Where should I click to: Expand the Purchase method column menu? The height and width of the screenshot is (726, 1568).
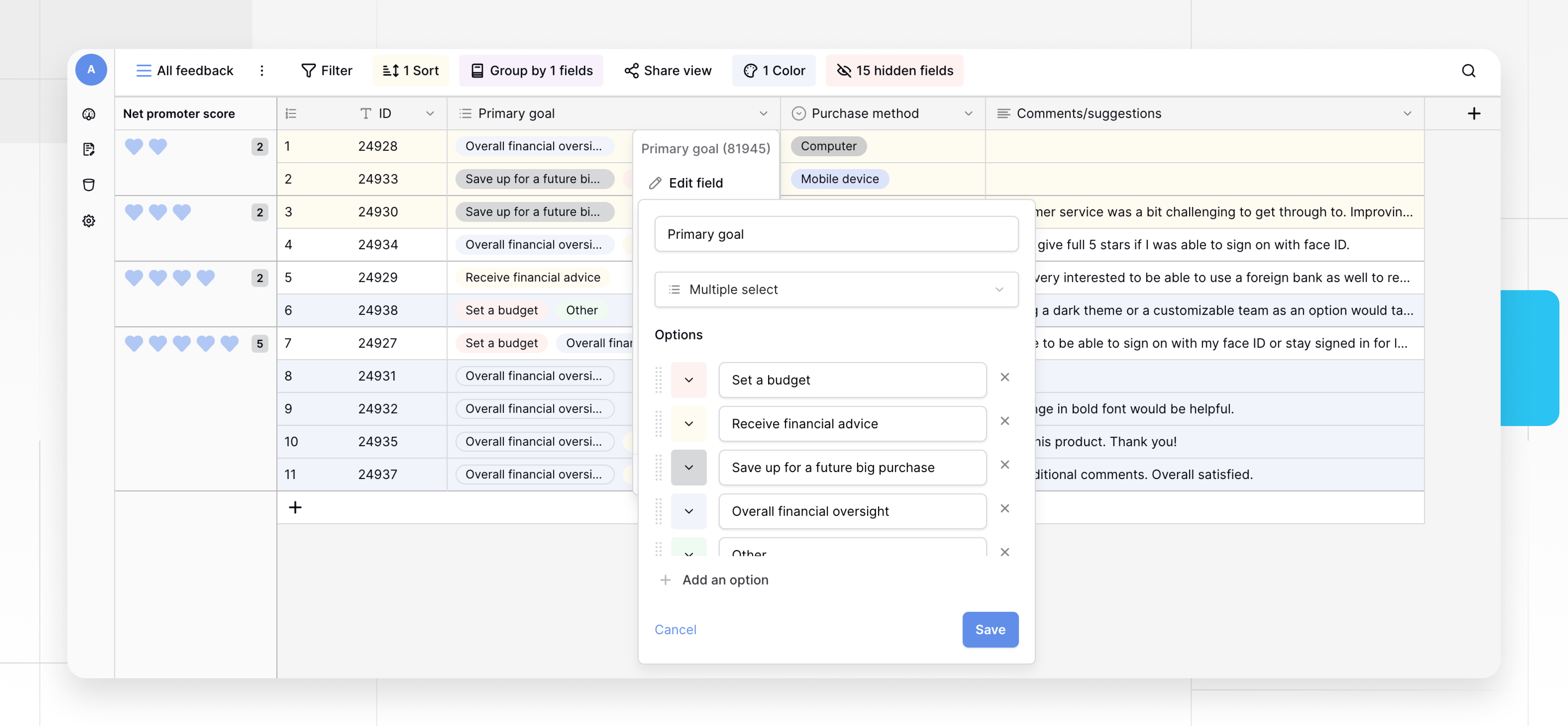tap(968, 113)
